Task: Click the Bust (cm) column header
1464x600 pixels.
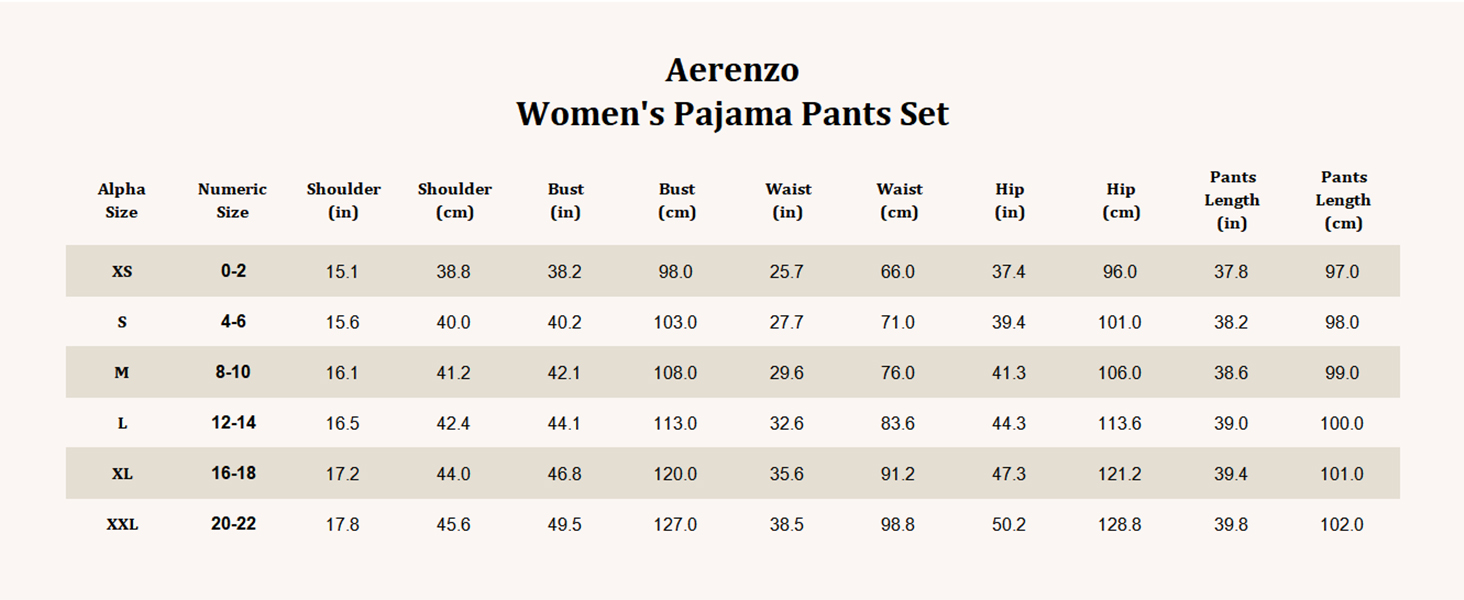Action: point(677,200)
